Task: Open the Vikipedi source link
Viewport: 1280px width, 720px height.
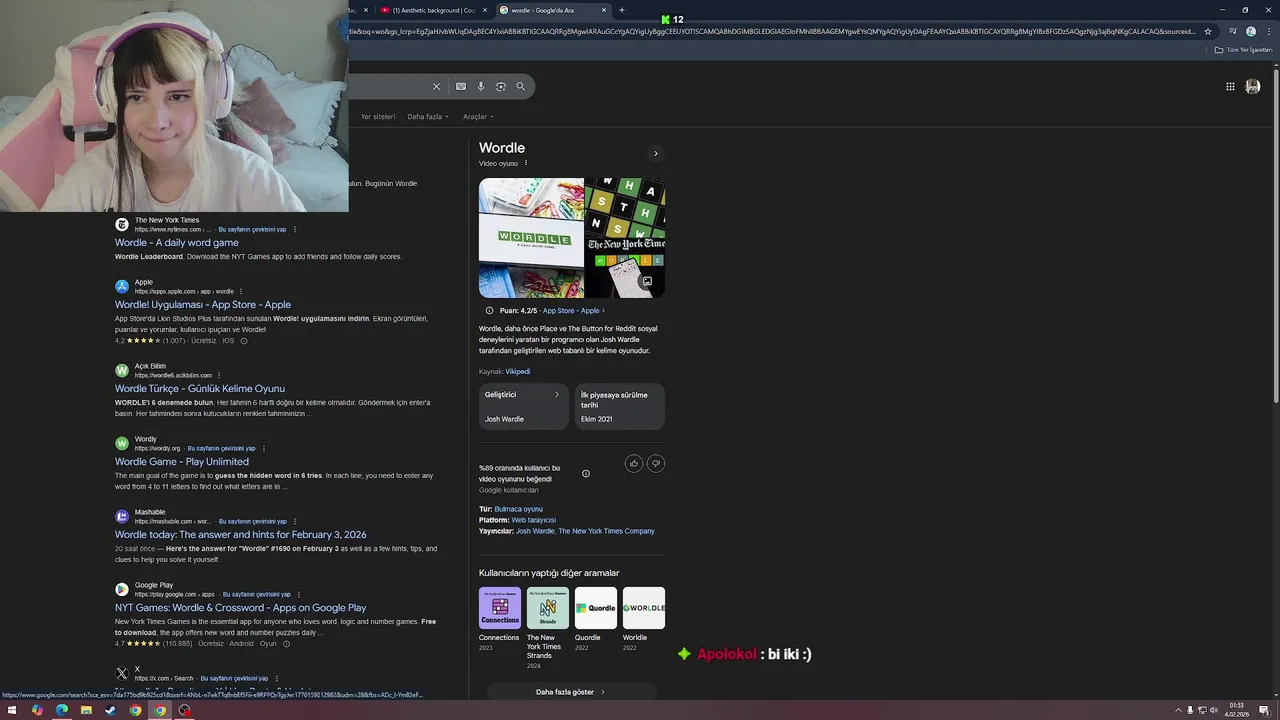Action: (517, 372)
